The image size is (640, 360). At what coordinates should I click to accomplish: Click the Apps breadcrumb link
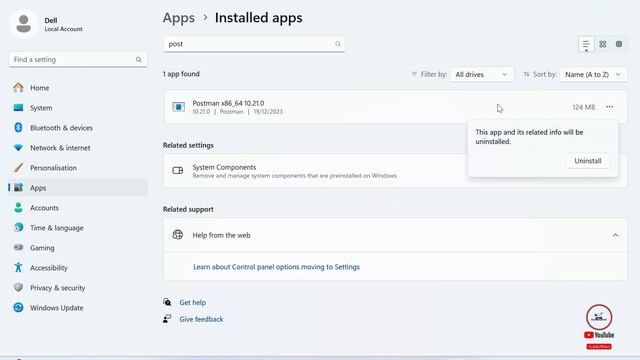179,18
